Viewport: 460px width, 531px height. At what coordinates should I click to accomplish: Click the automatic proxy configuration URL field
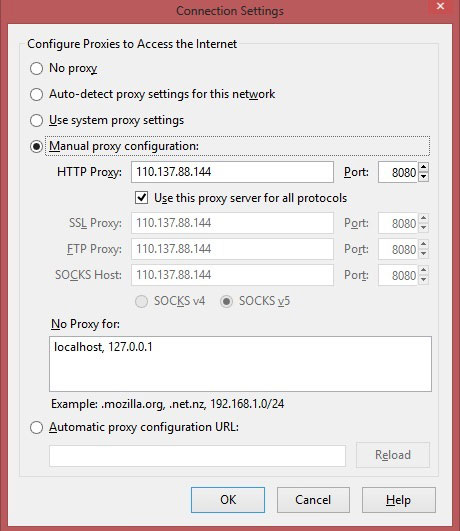point(197,456)
